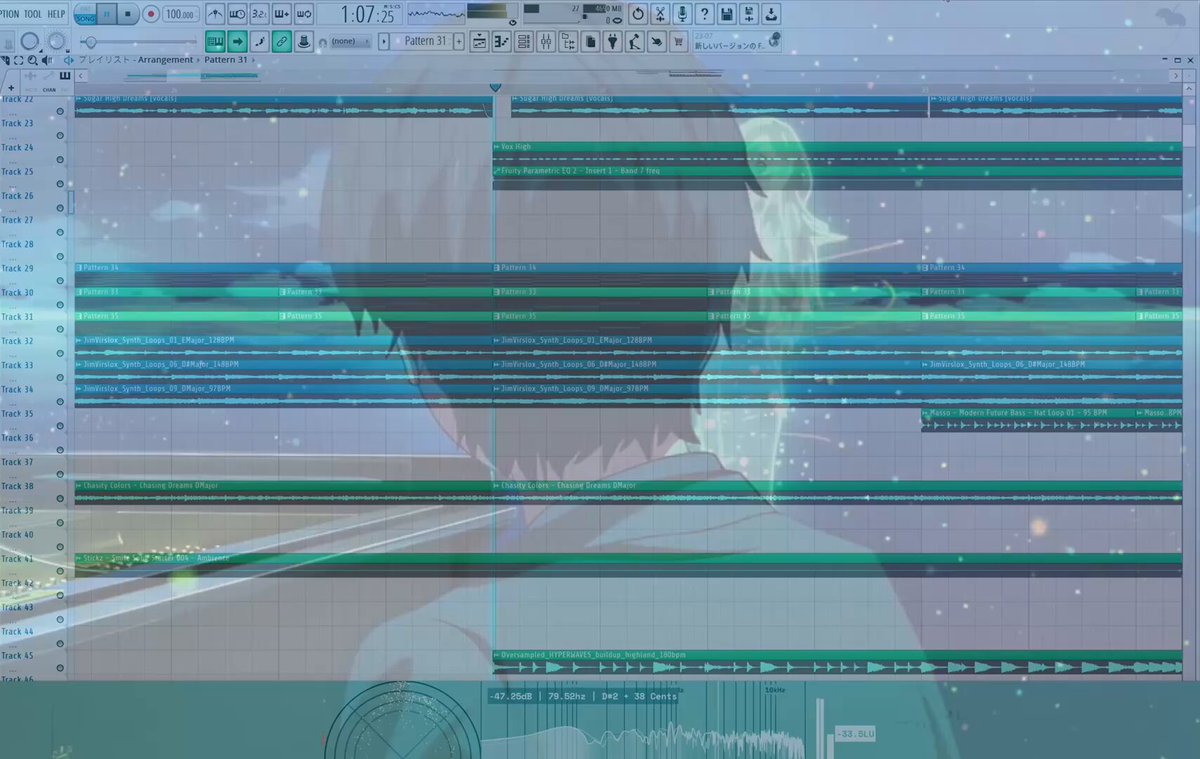Toggle the top-hat typing keyboard note options
The image size is (1200, 759).
304,41
